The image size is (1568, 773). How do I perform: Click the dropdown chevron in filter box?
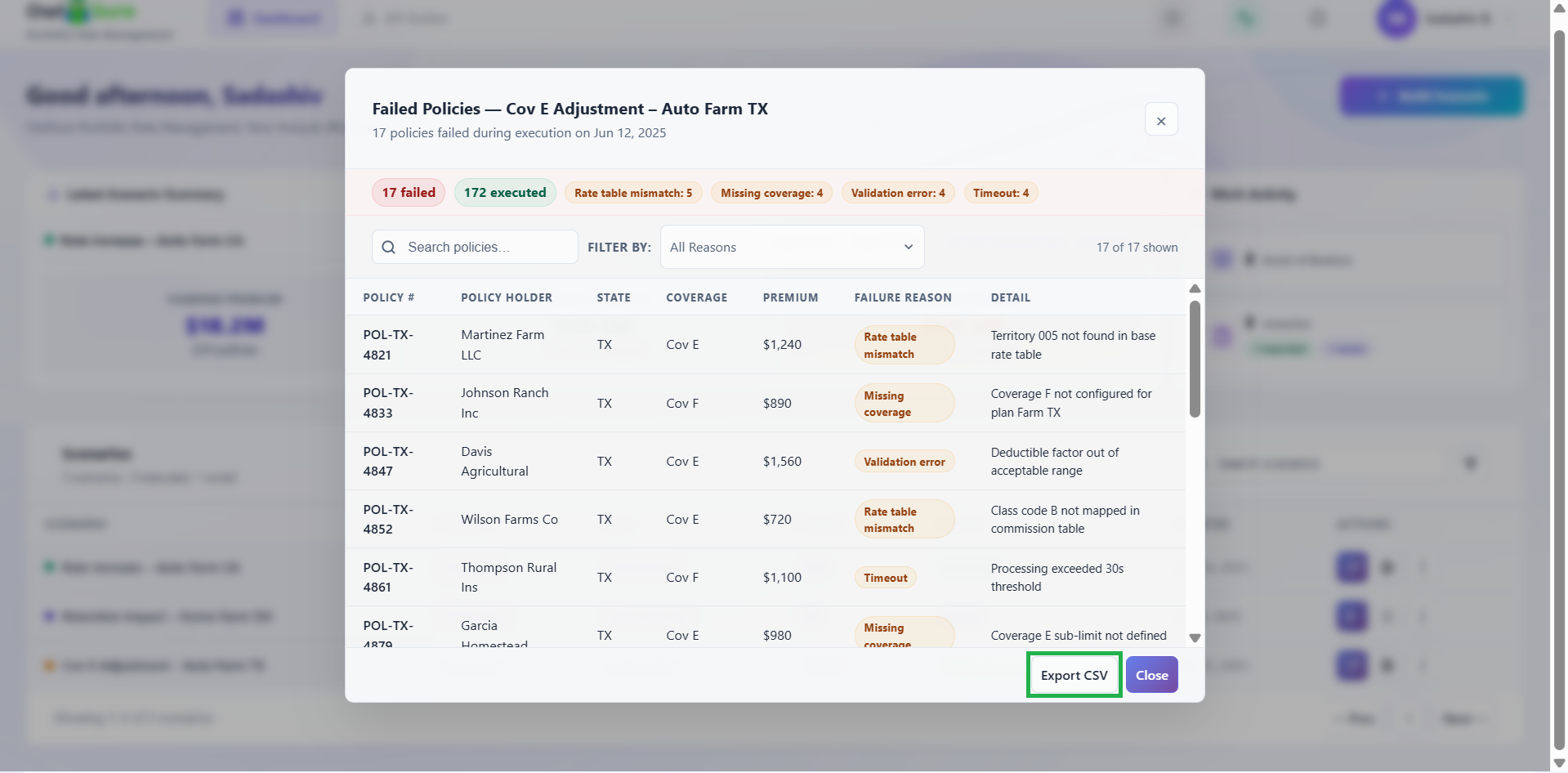908,247
